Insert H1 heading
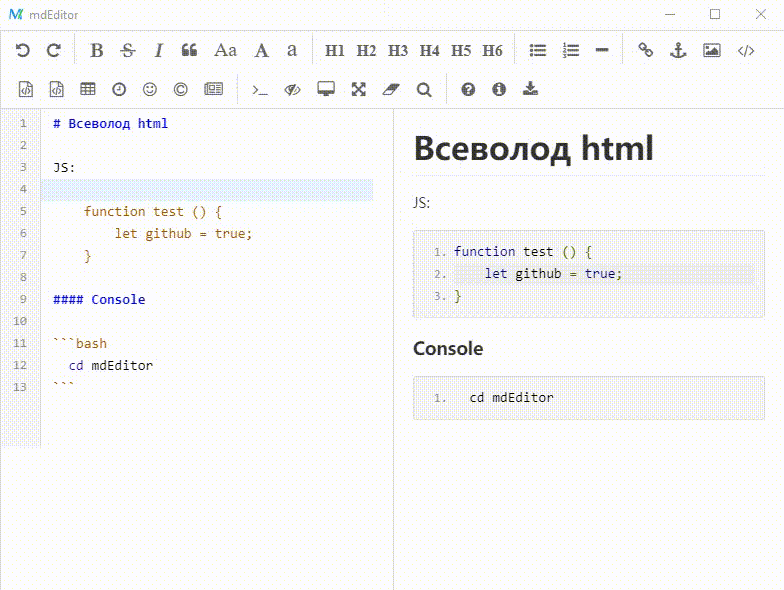This screenshot has width=784, height=590. tap(334, 50)
